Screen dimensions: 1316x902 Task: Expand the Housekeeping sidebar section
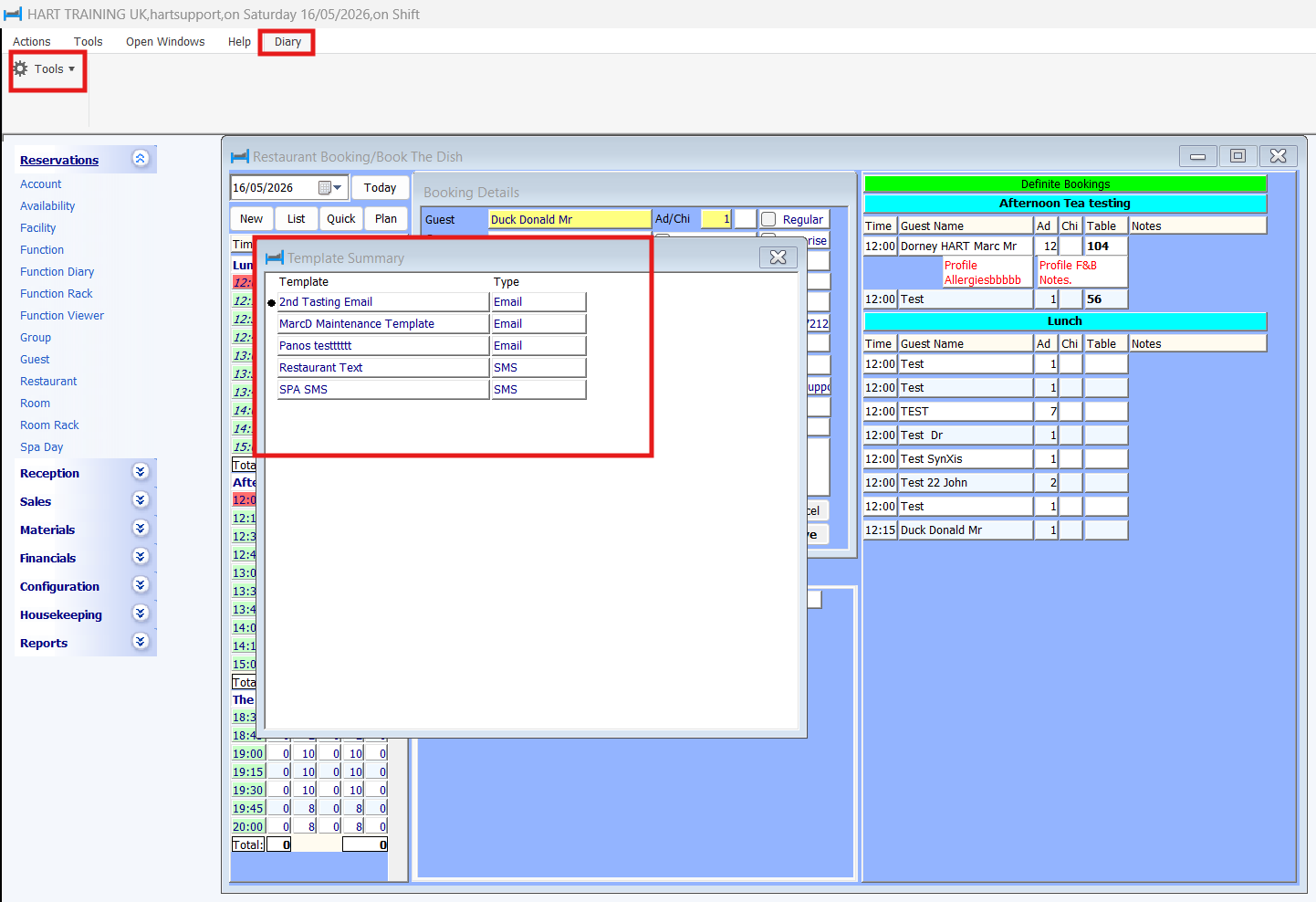pyautogui.click(x=140, y=614)
